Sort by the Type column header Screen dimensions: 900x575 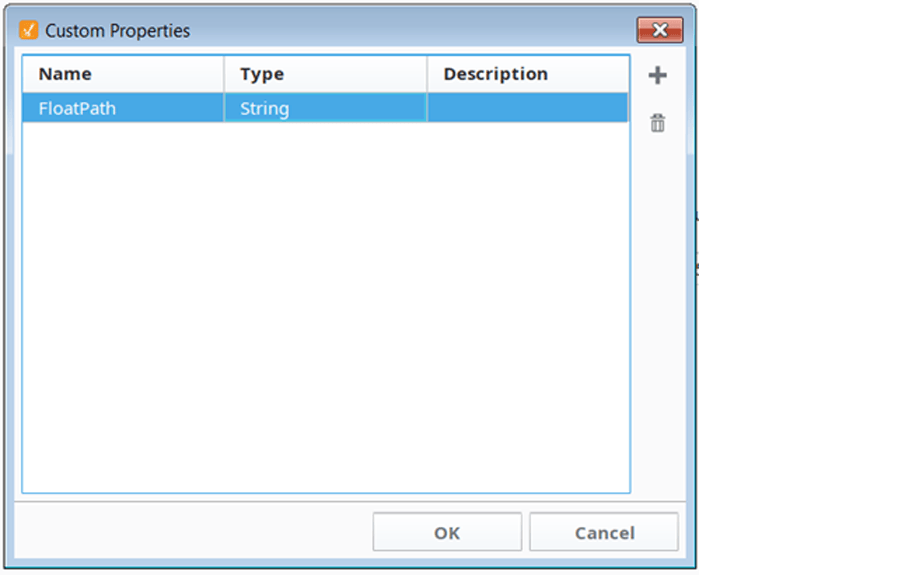325,74
